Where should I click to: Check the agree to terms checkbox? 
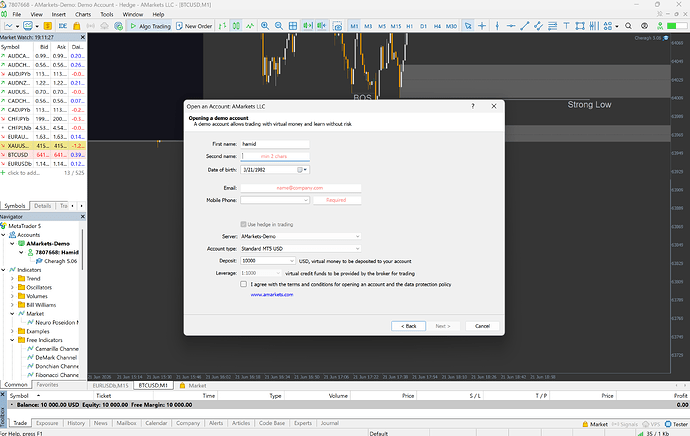pos(243,284)
